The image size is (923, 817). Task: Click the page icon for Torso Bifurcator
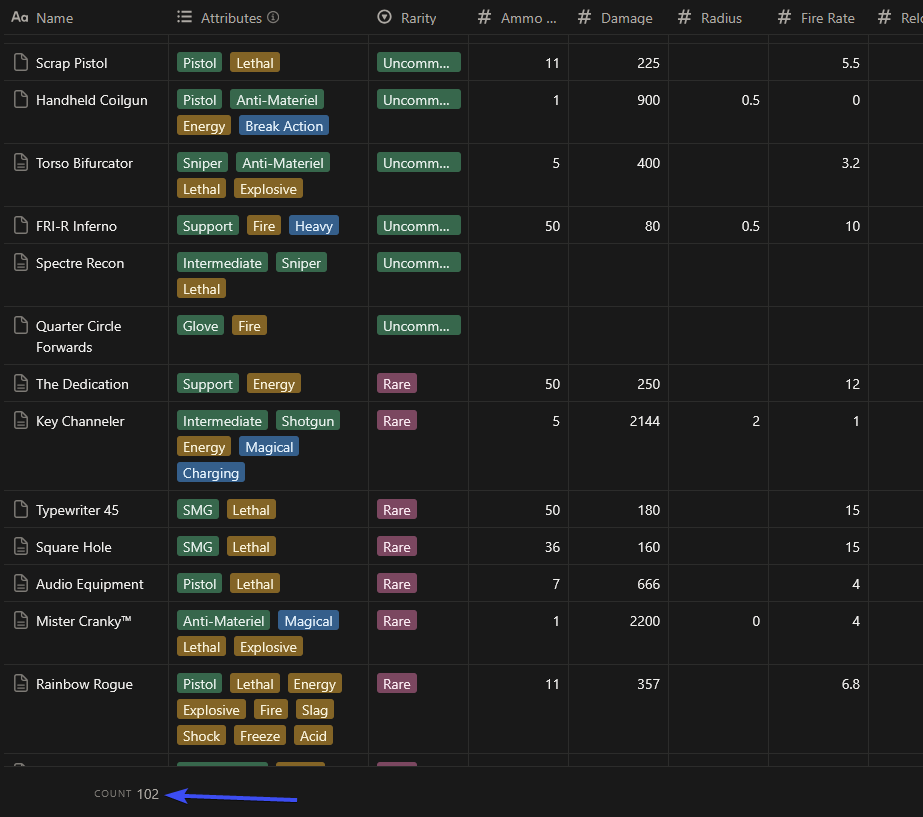pos(21,163)
